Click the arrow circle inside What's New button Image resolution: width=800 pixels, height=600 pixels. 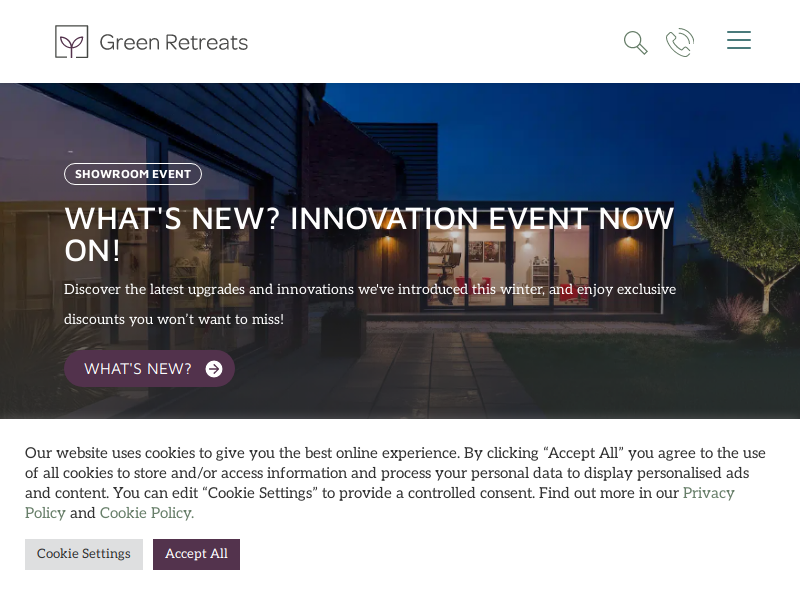[x=214, y=369]
